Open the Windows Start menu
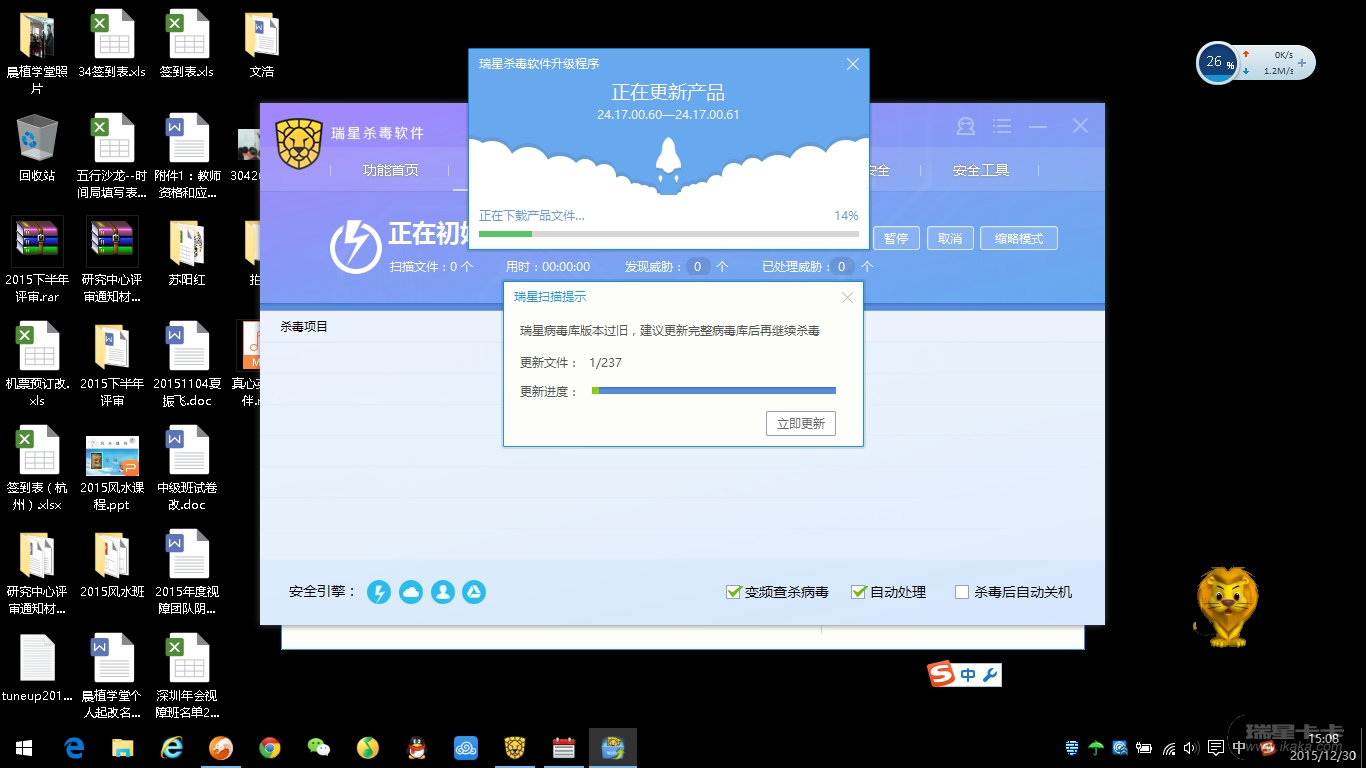1366x768 pixels. click(x=24, y=748)
